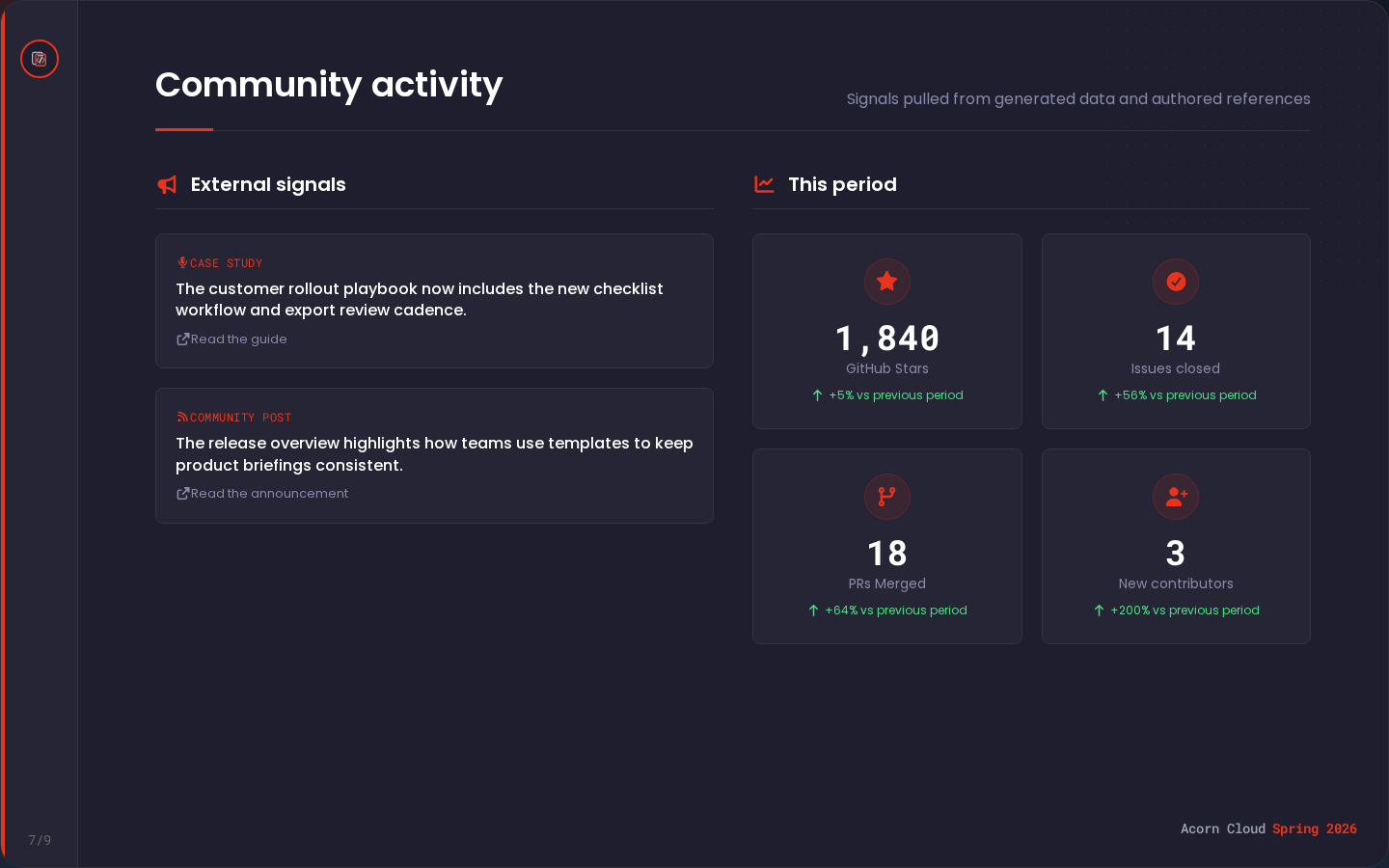1389x868 pixels.
Task: Click the 7/9 page indicator
Action: tap(40, 840)
